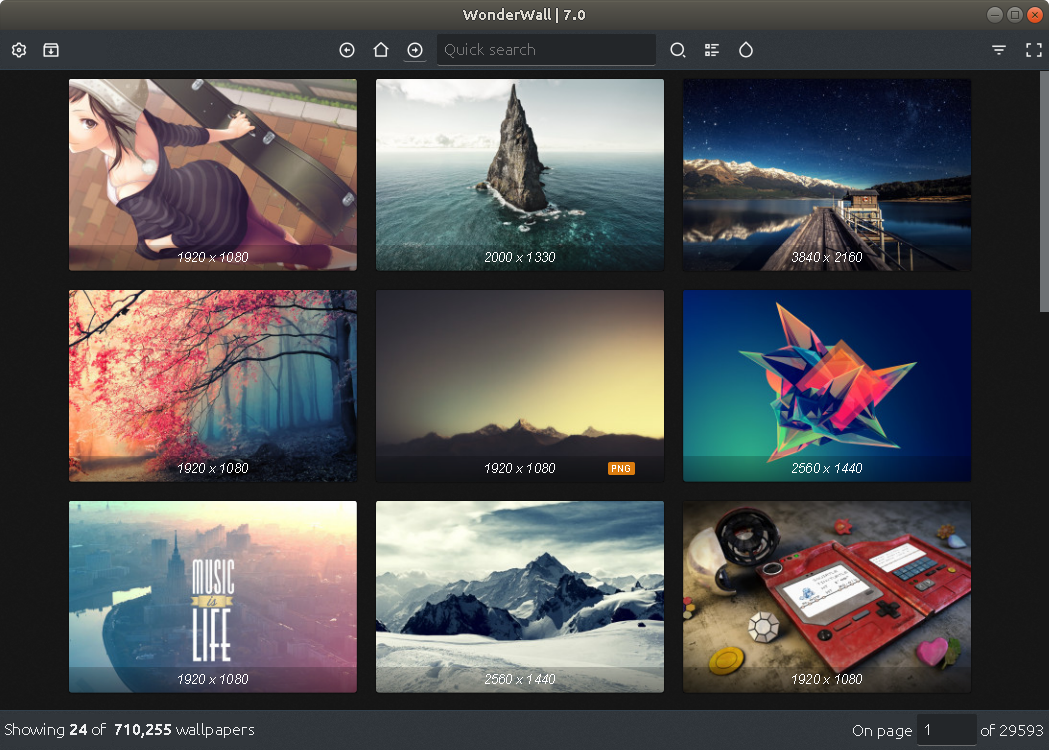Open the red tree forest wallpaper

[x=212, y=385]
